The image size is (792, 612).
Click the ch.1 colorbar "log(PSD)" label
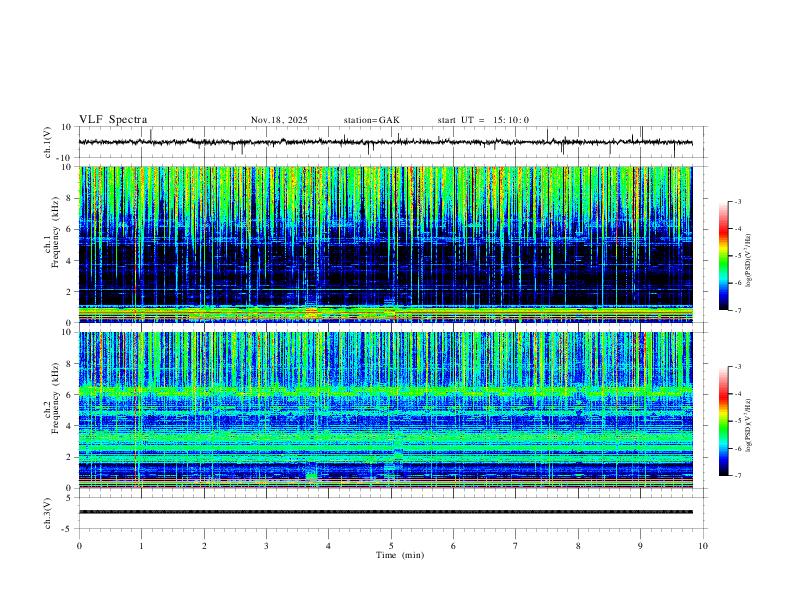[748, 261]
